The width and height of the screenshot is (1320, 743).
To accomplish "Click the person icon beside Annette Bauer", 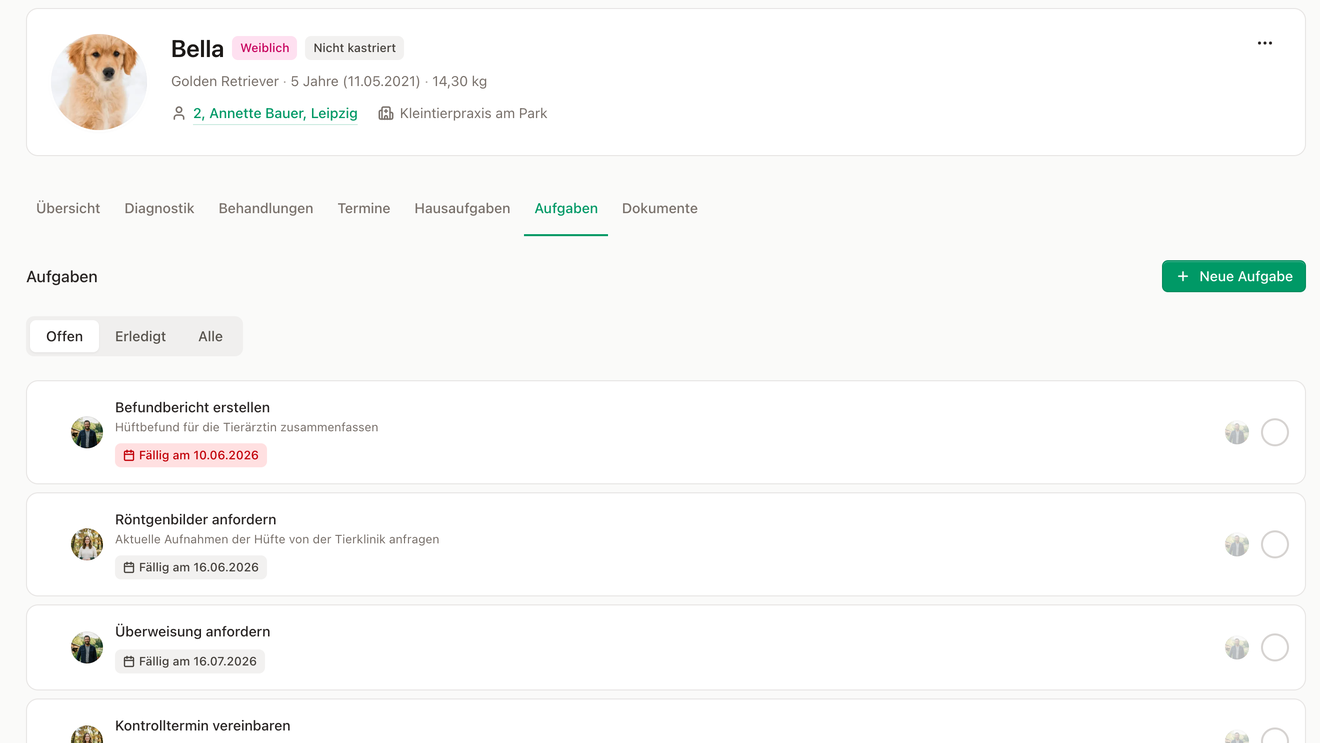I will coord(179,113).
